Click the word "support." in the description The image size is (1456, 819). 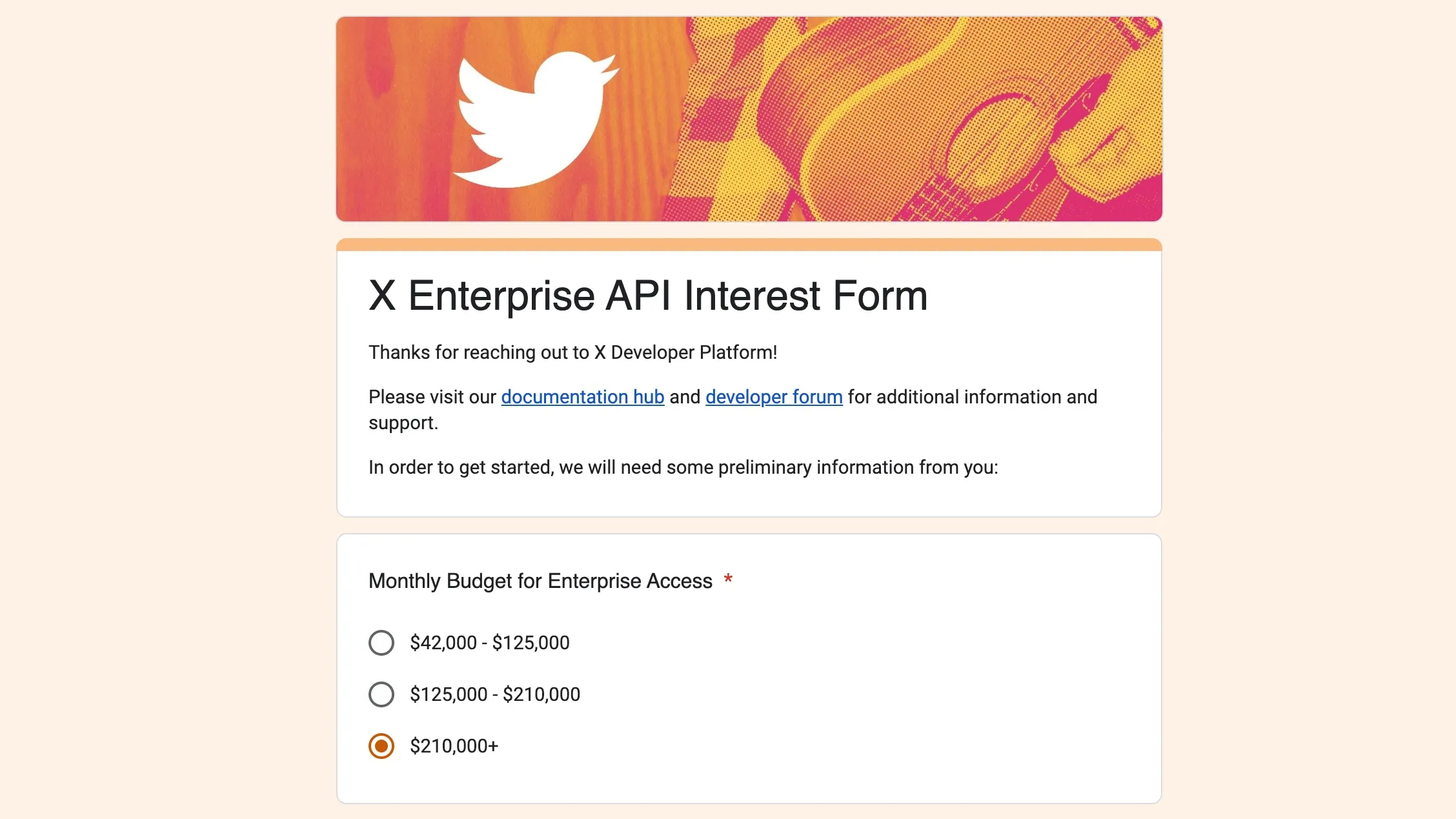(x=403, y=423)
